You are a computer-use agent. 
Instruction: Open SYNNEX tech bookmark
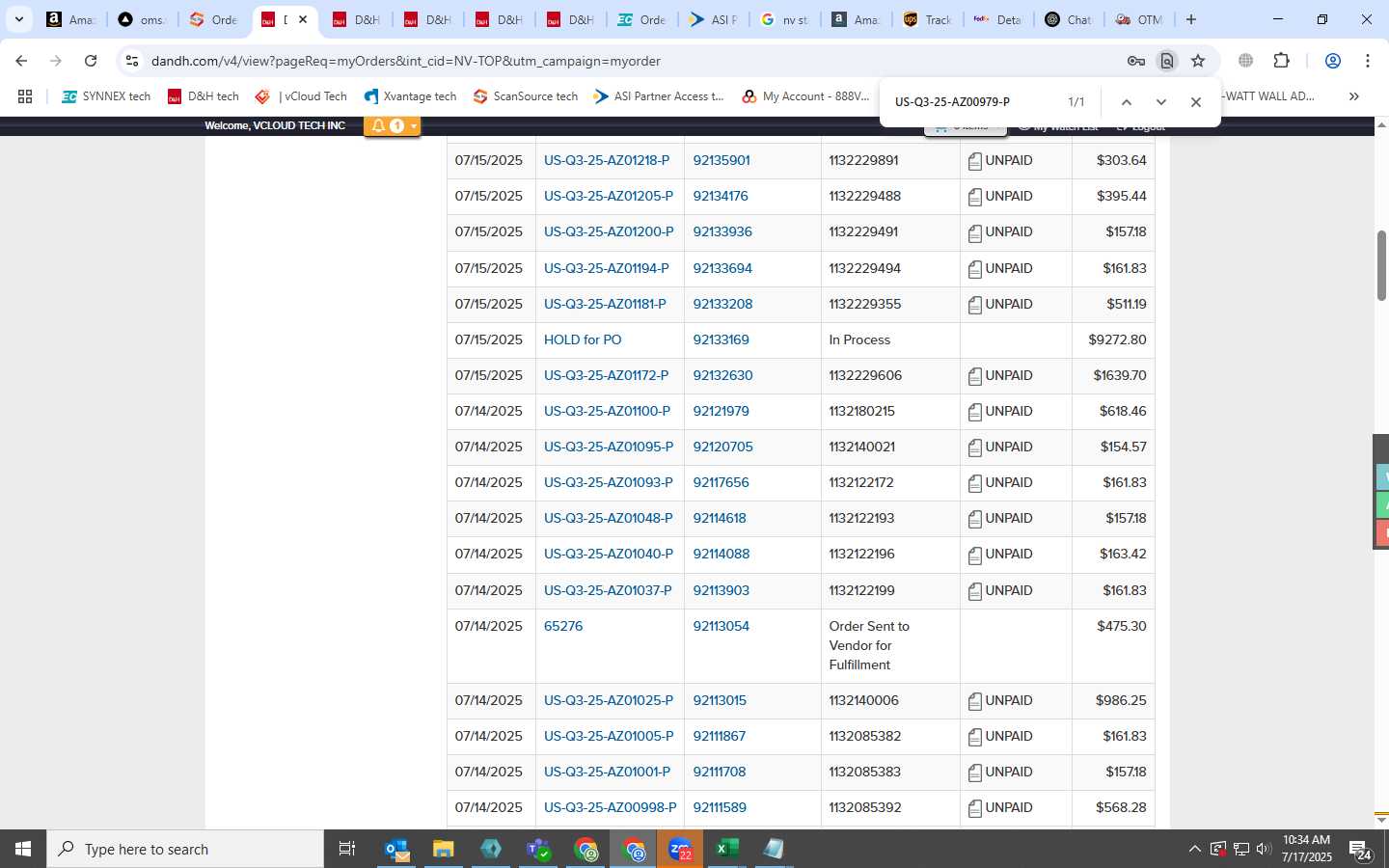[106, 96]
